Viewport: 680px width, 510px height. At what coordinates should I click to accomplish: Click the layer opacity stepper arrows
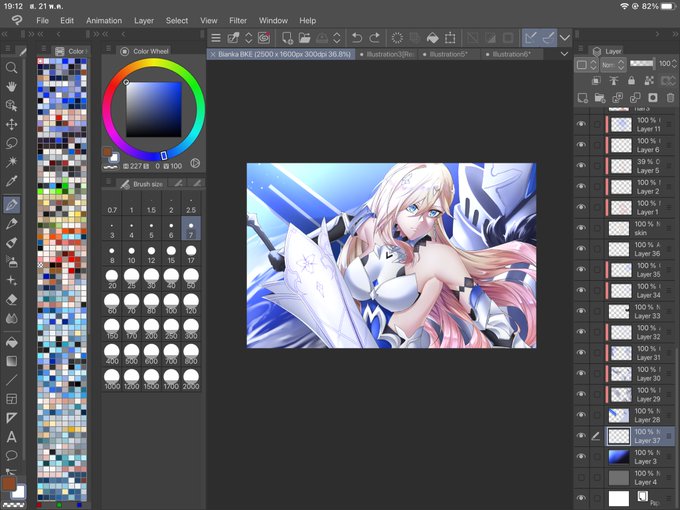(x=674, y=64)
